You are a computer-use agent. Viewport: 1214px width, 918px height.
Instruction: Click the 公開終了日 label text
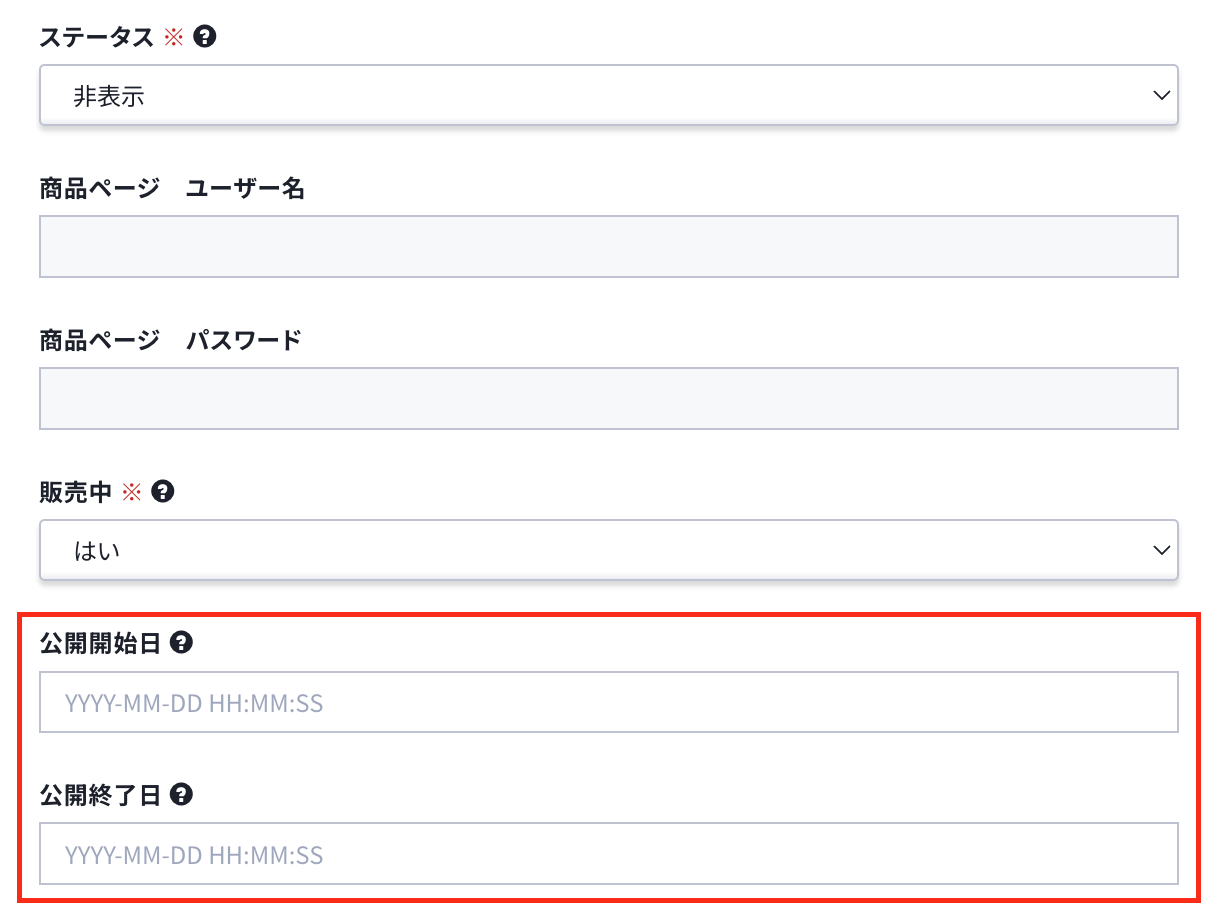pos(100,796)
